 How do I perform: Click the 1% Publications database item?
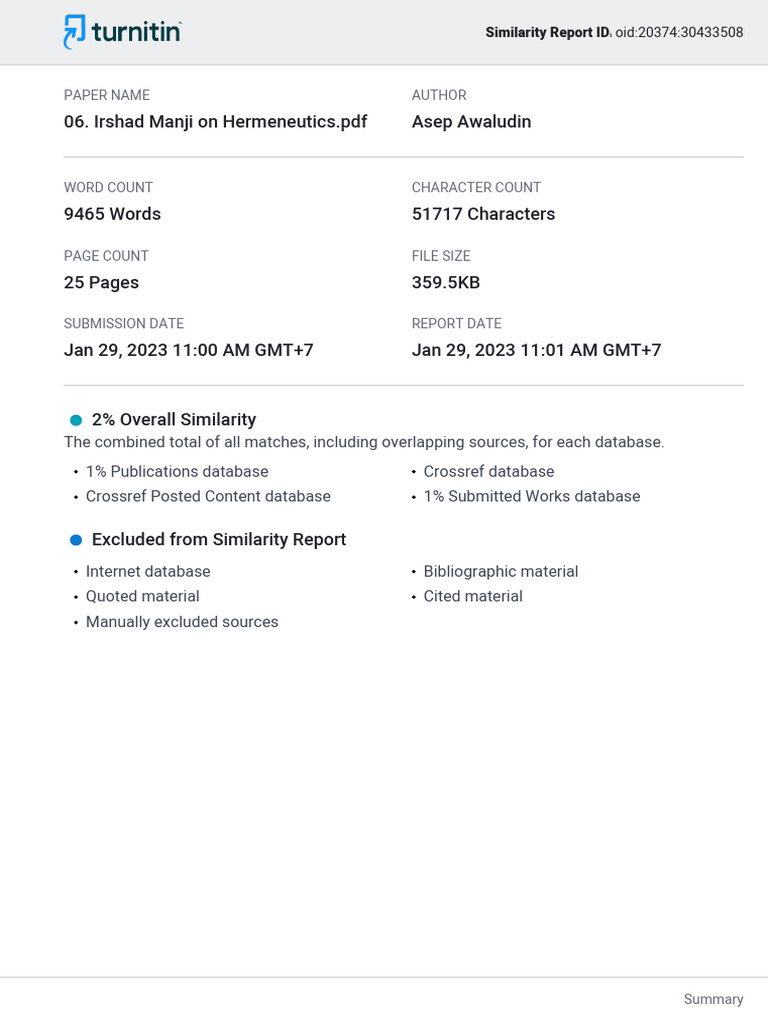coord(177,472)
